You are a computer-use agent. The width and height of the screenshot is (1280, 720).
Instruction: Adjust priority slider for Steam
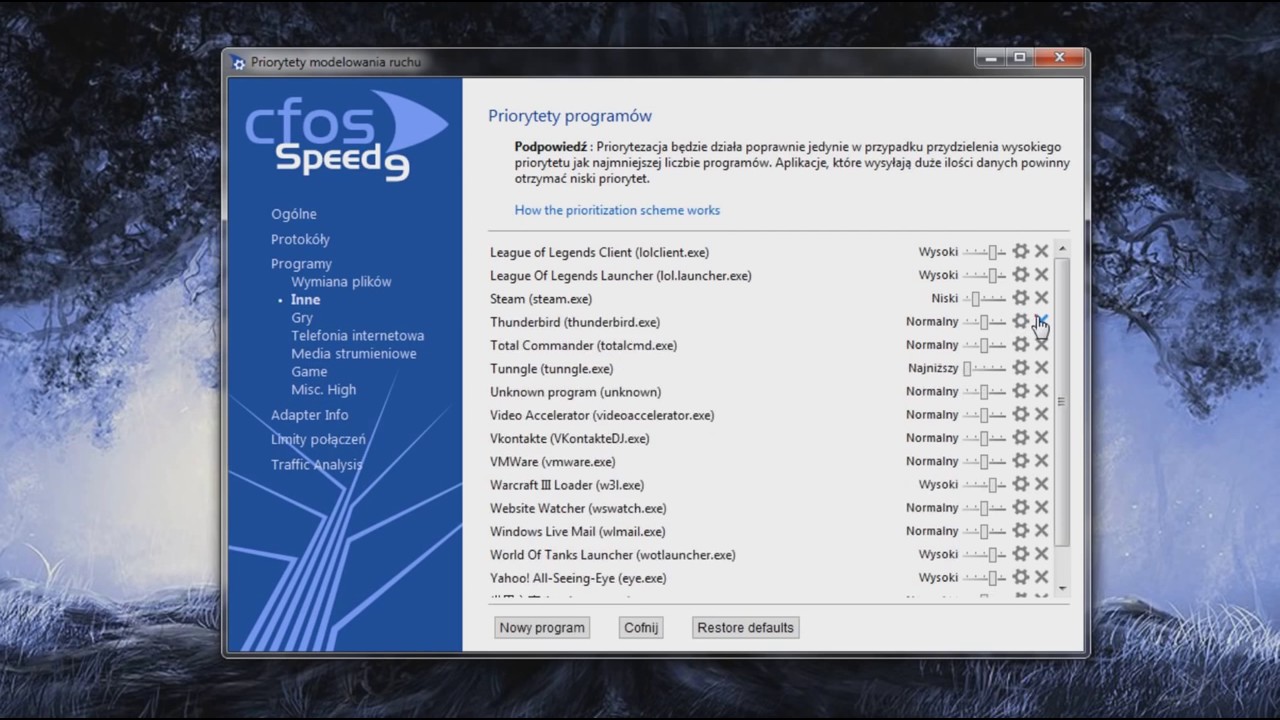click(985, 298)
